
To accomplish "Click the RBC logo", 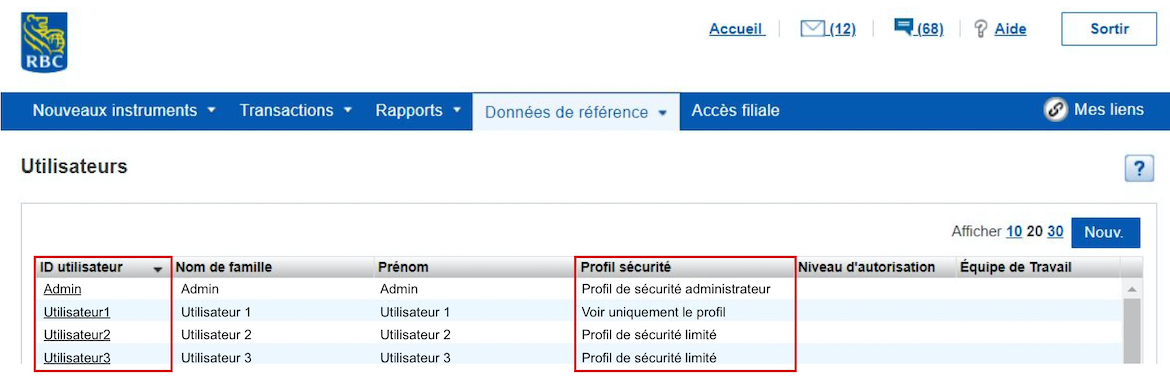I will 44,42.
